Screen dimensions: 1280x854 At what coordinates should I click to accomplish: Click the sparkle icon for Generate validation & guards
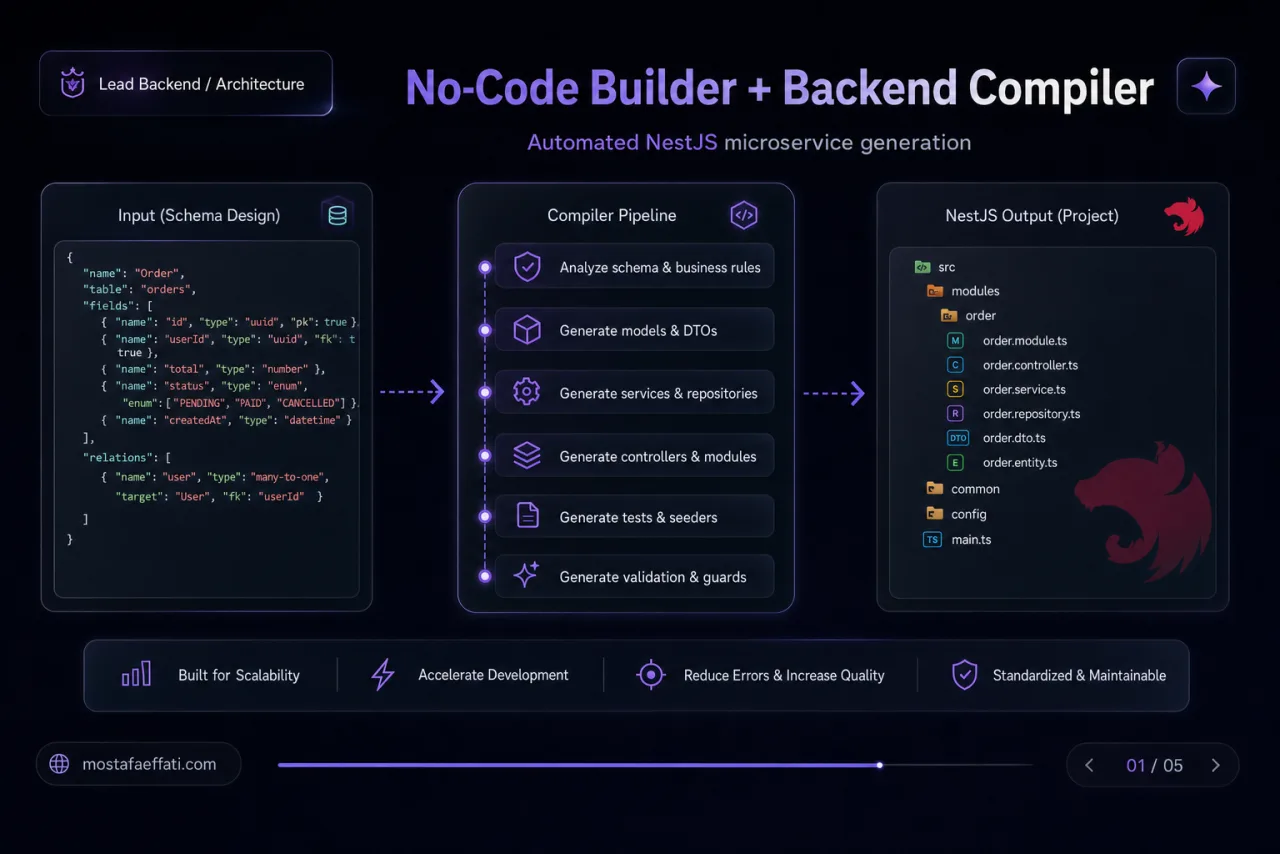526,575
